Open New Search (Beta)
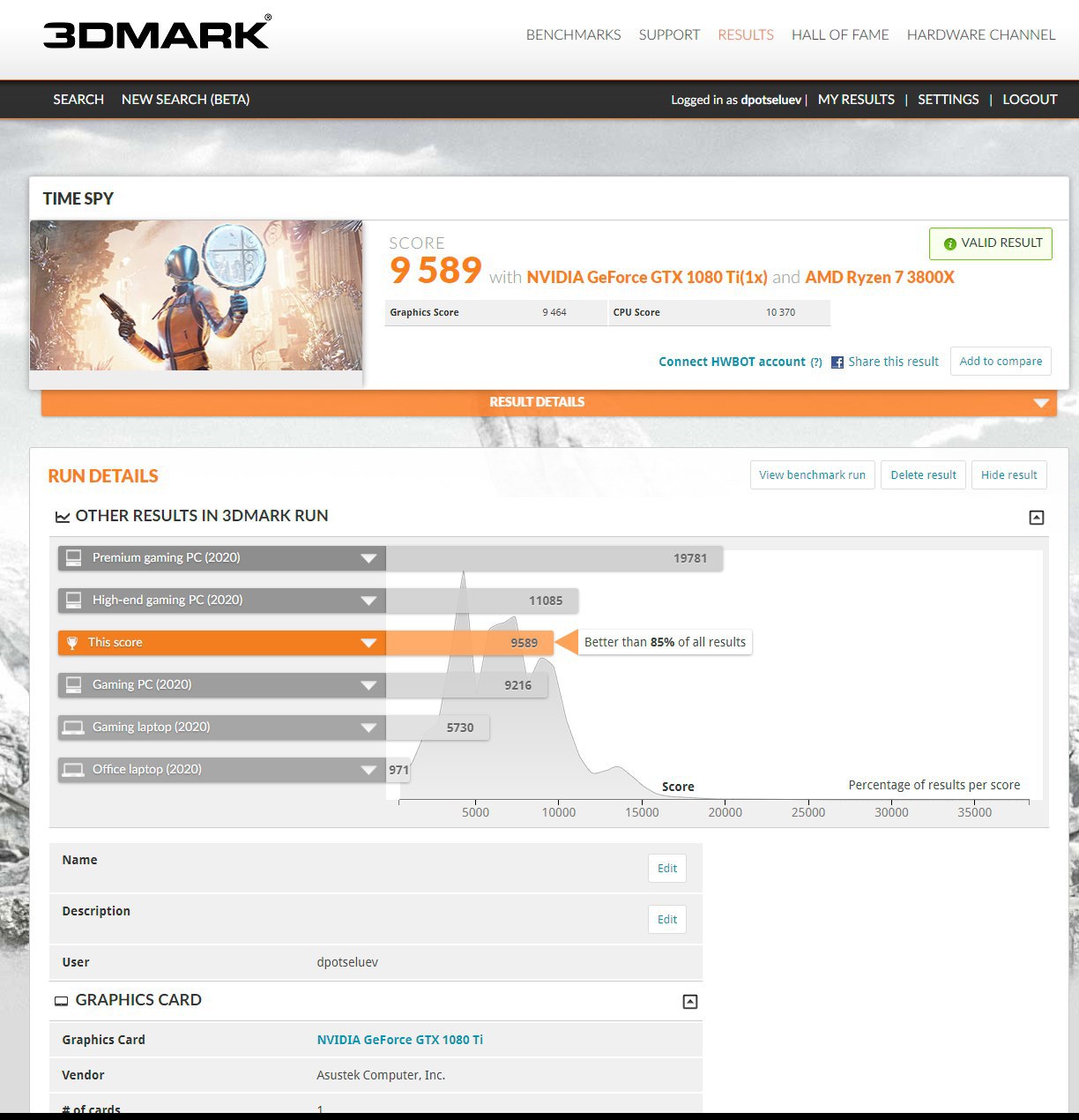The width and height of the screenshot is (1079, 1120). [x=185, y=100]
